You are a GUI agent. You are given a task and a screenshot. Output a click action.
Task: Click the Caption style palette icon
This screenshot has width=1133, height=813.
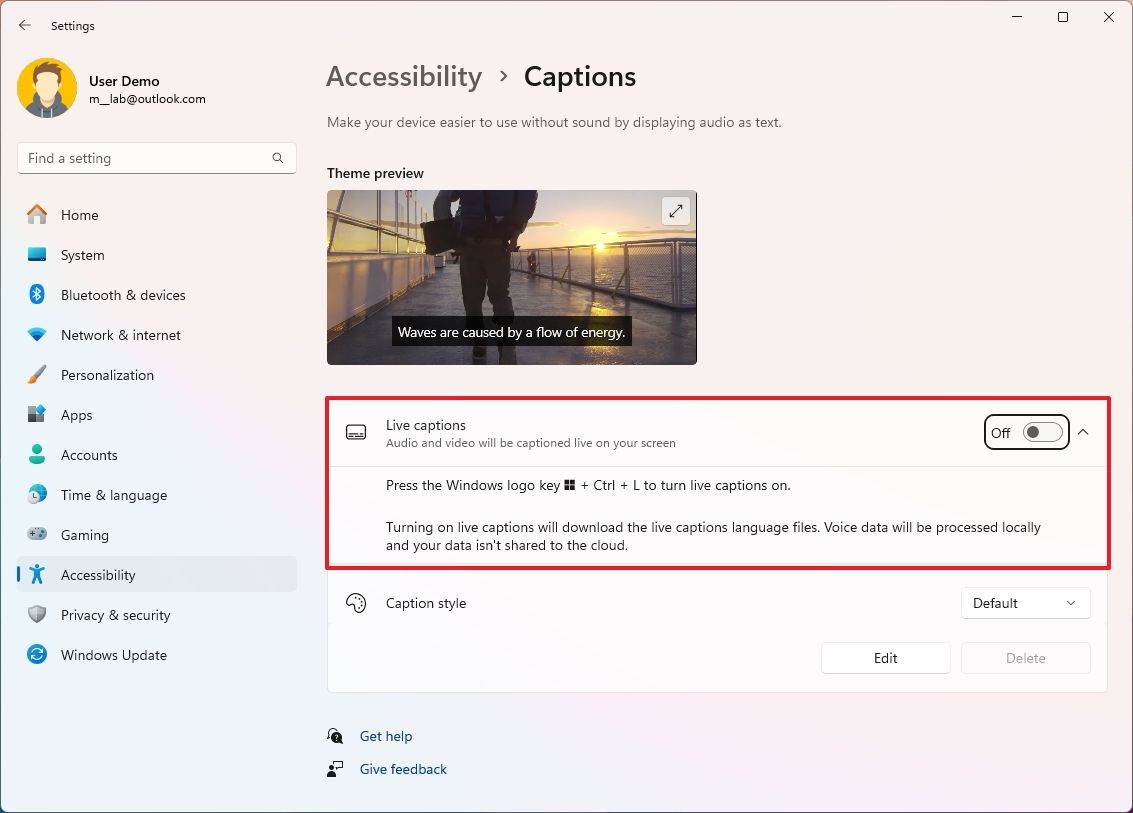(x=356, y=603)
